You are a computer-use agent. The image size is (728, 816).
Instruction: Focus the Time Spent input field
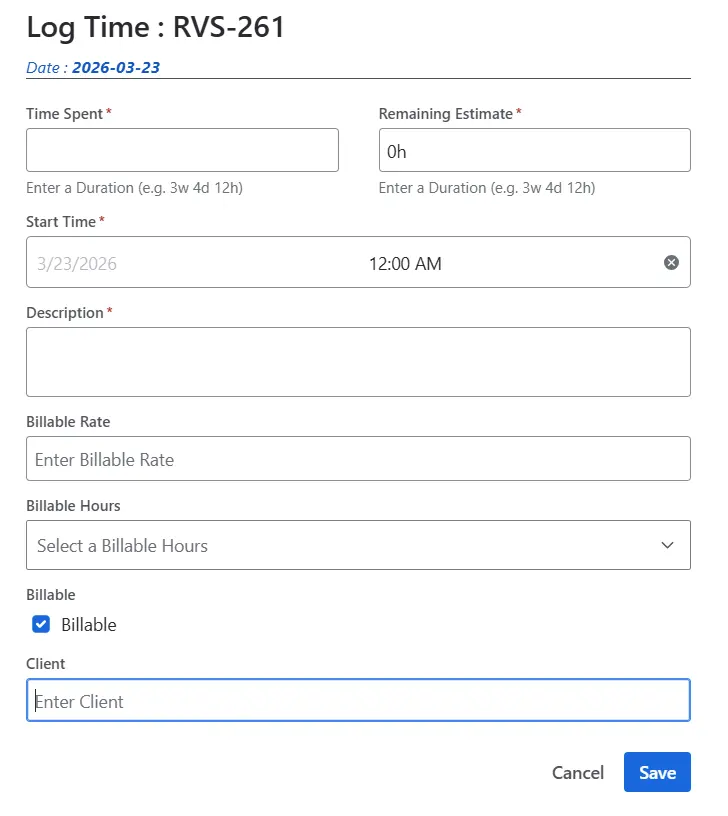[x=182, y=150]
